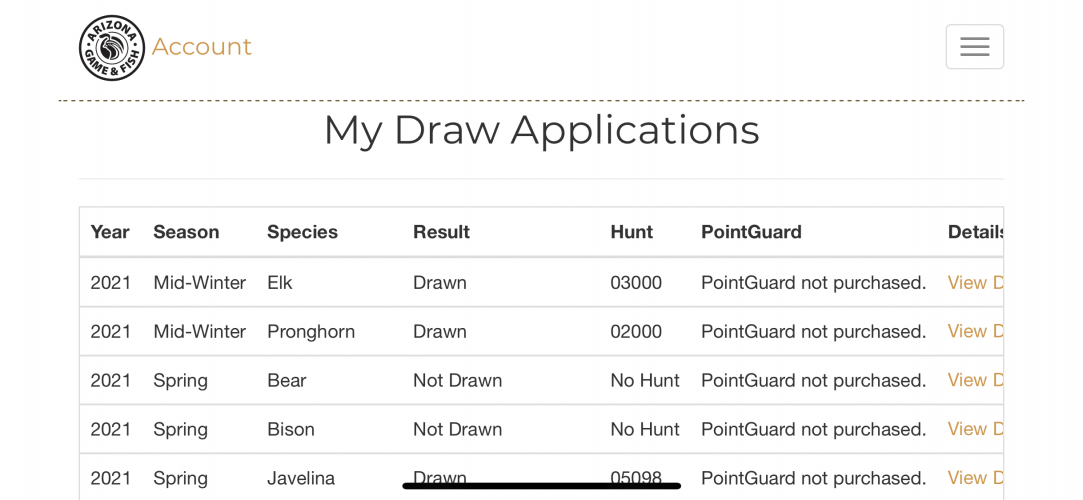
Task: Click the Arizona Game & Fish logo
Action: 112,48
